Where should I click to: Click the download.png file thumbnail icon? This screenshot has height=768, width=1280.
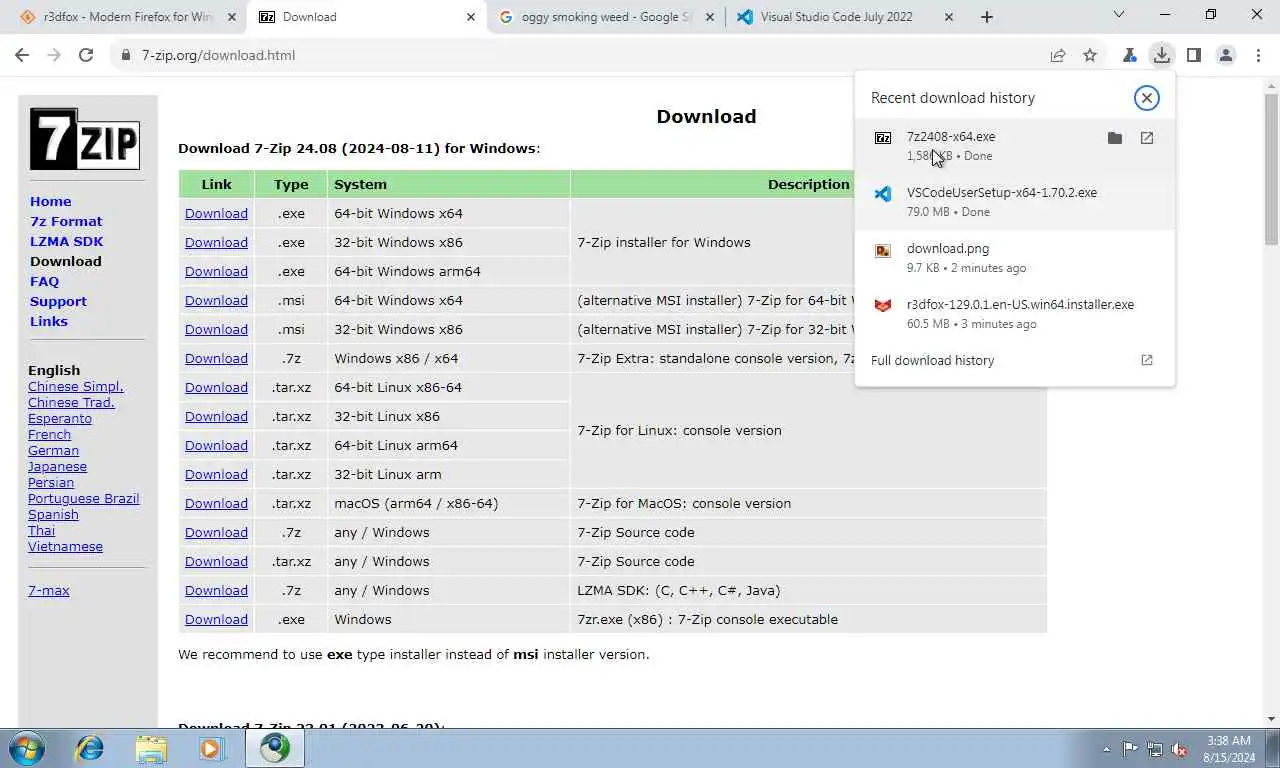883,250
